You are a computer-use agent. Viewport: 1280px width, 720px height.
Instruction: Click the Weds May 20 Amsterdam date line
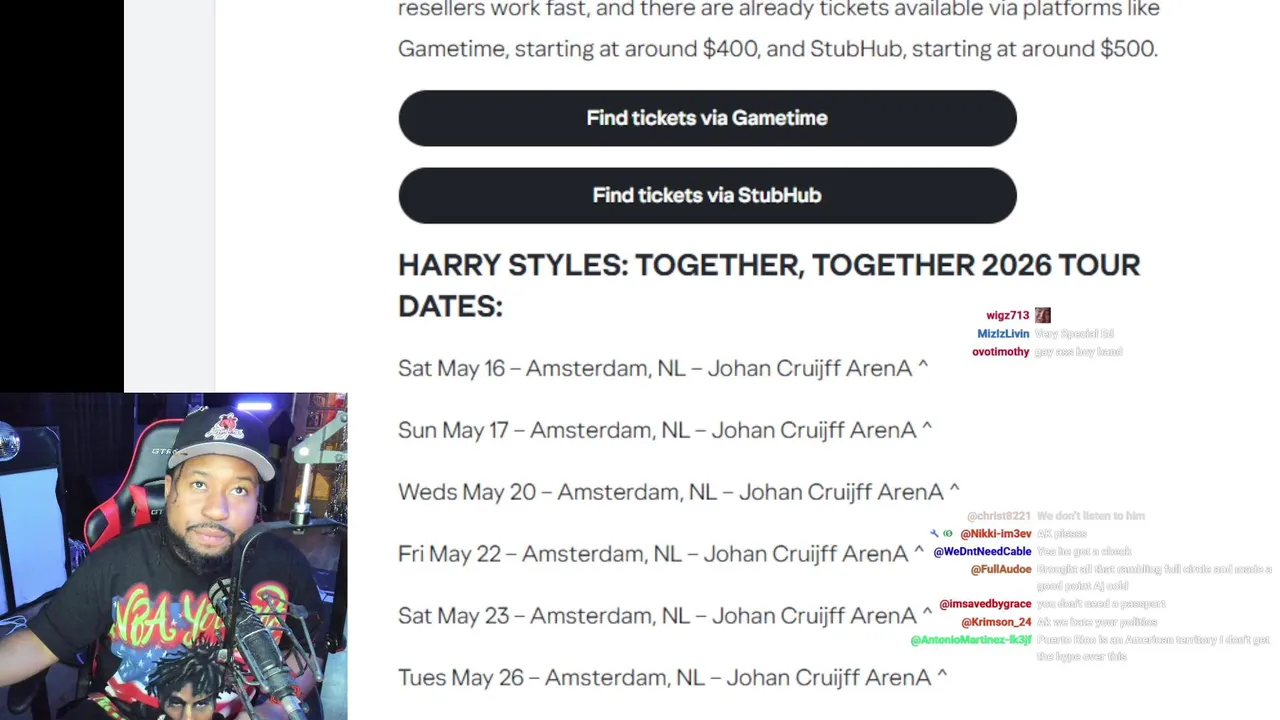click(678, 492)
